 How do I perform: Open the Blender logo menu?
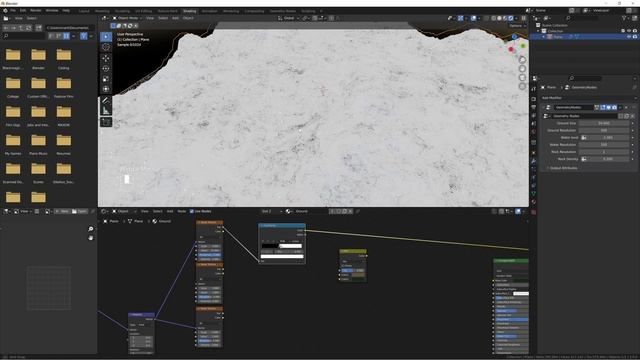pos(5,11)
